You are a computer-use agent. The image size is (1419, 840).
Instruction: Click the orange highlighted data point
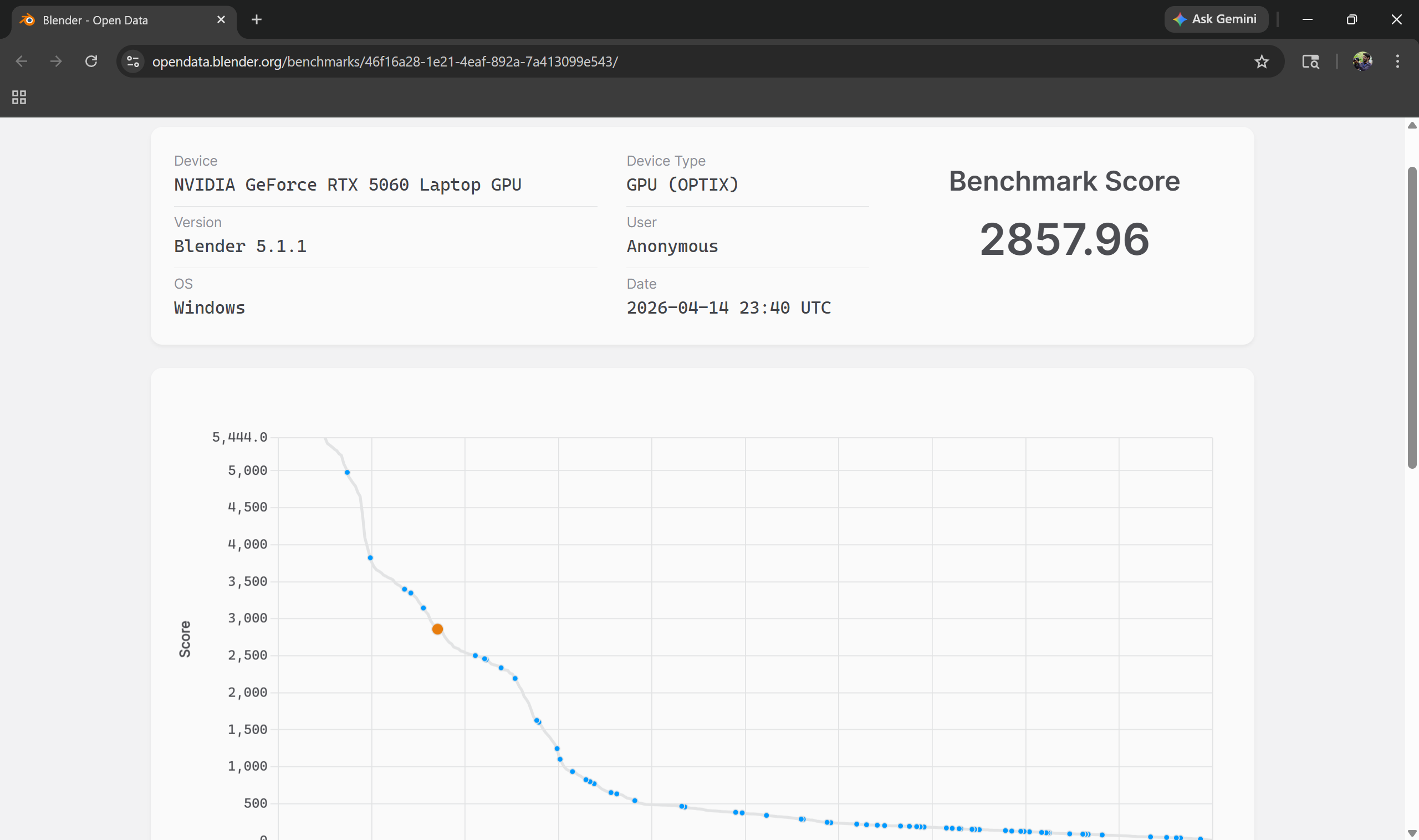pos(437,629)
